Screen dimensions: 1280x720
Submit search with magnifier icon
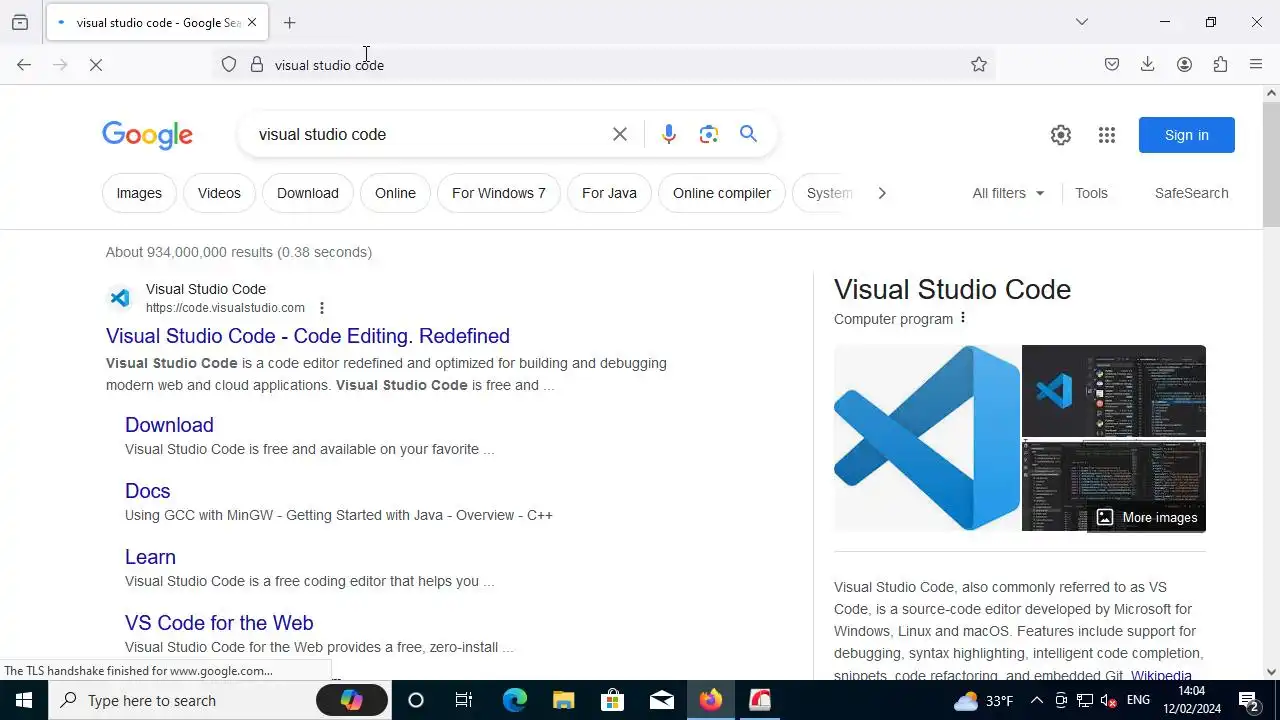click(x=748, y=134)
